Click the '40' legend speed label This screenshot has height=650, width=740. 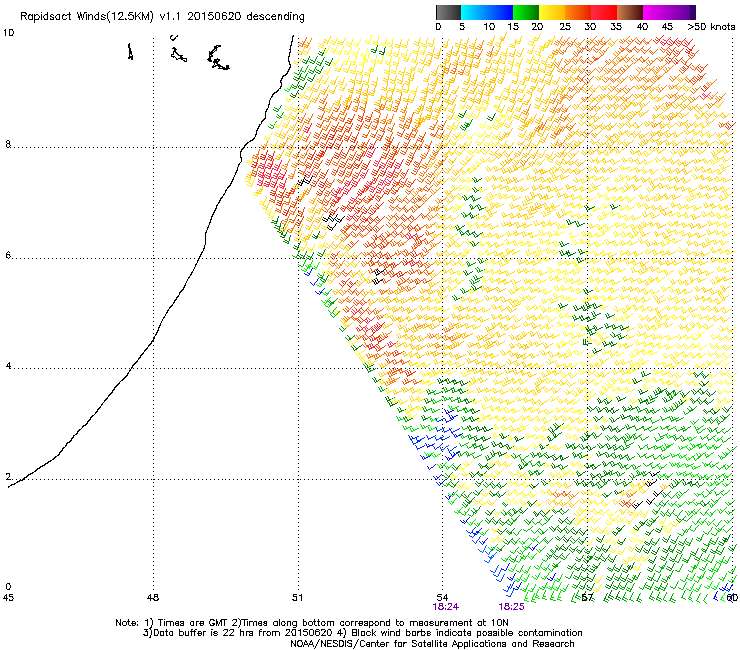click(642, 27)
